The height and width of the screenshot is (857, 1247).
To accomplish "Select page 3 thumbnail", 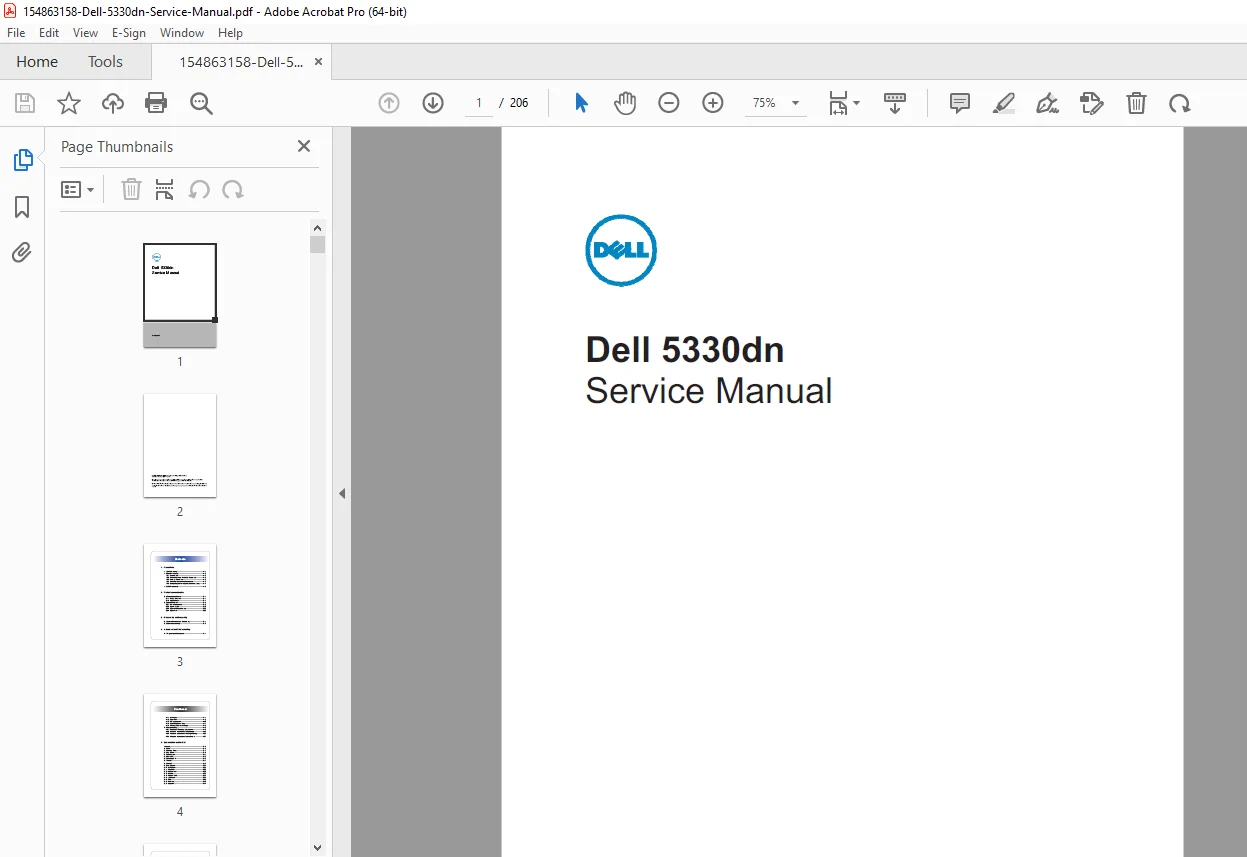I will point(180,595).
